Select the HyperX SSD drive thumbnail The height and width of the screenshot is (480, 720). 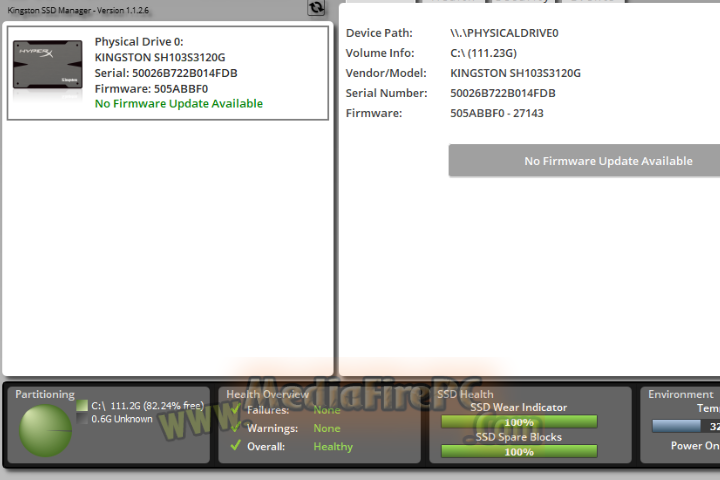pos(48,65)
